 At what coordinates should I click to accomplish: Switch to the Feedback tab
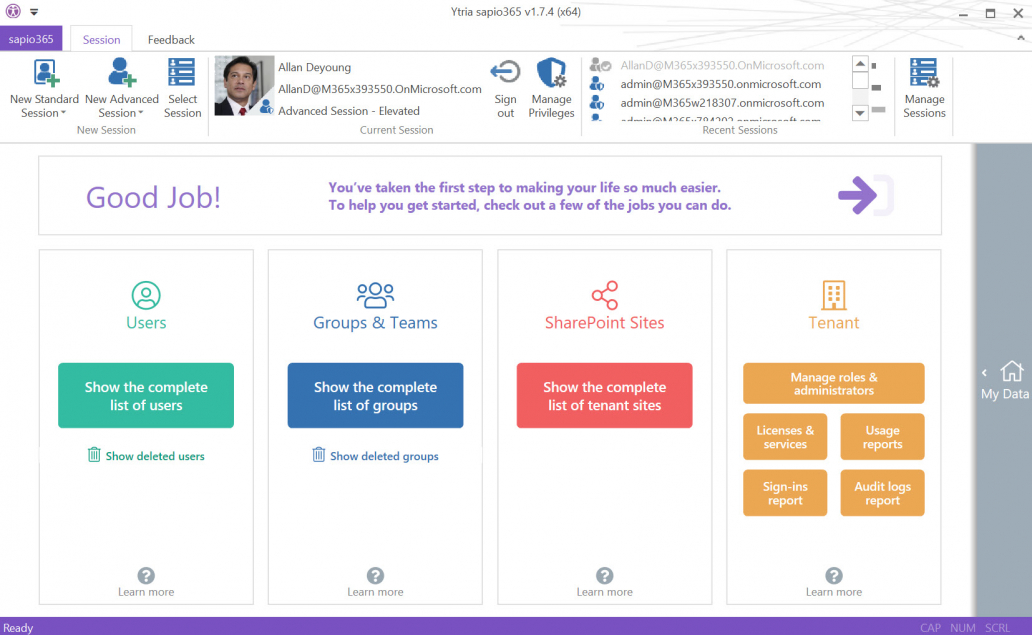[171, 39]
